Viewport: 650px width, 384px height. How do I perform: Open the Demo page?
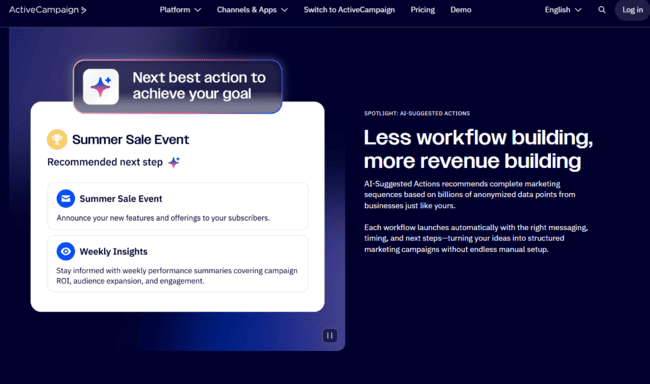pos(461,10)
